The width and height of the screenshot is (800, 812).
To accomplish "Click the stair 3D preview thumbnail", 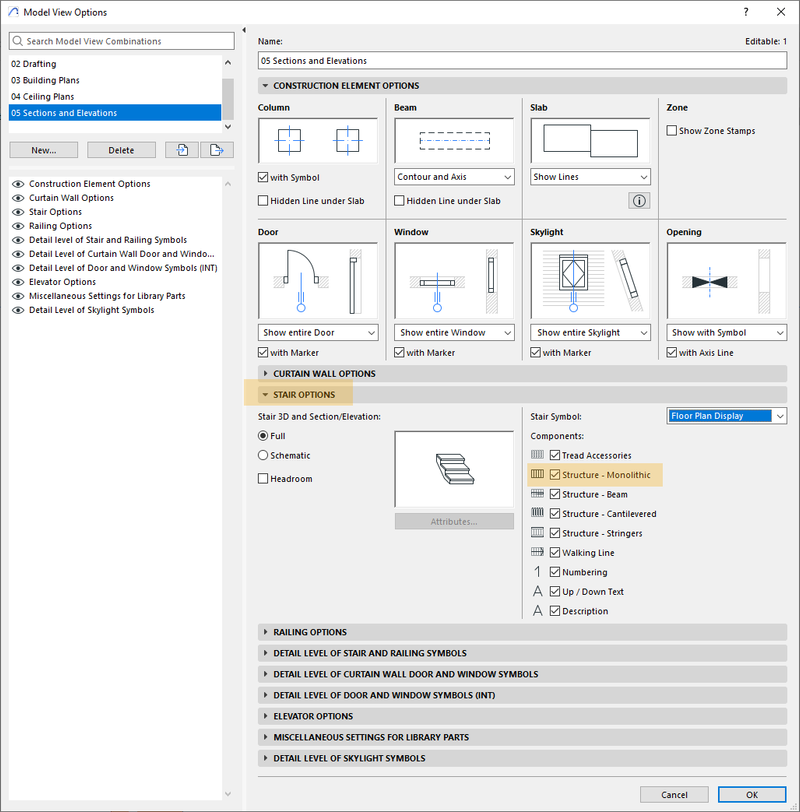I will coord(454,469).
